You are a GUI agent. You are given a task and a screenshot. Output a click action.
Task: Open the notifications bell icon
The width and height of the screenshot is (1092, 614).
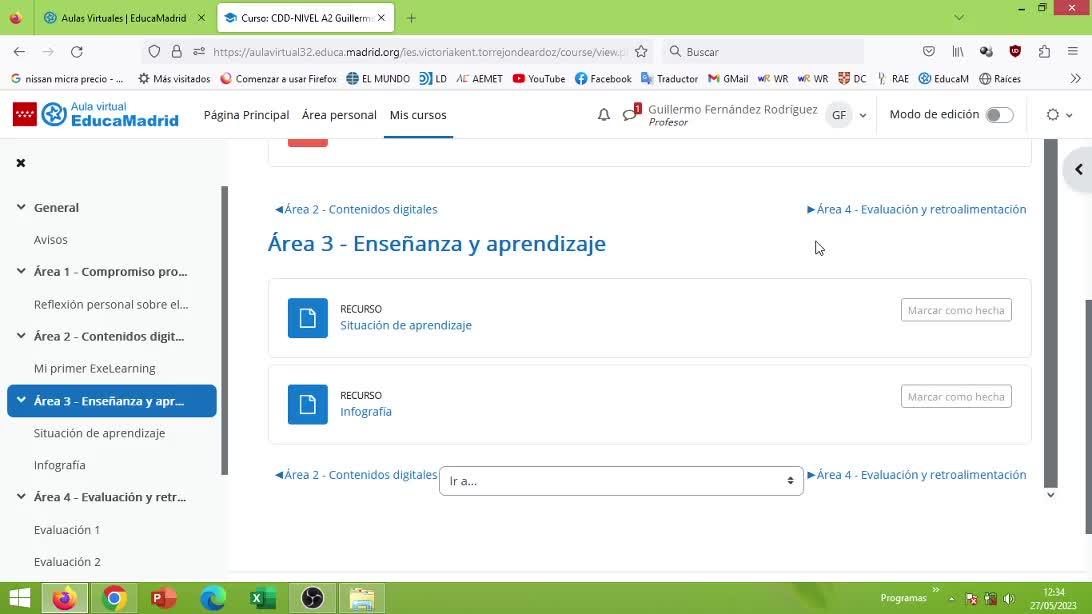[604, 115]
